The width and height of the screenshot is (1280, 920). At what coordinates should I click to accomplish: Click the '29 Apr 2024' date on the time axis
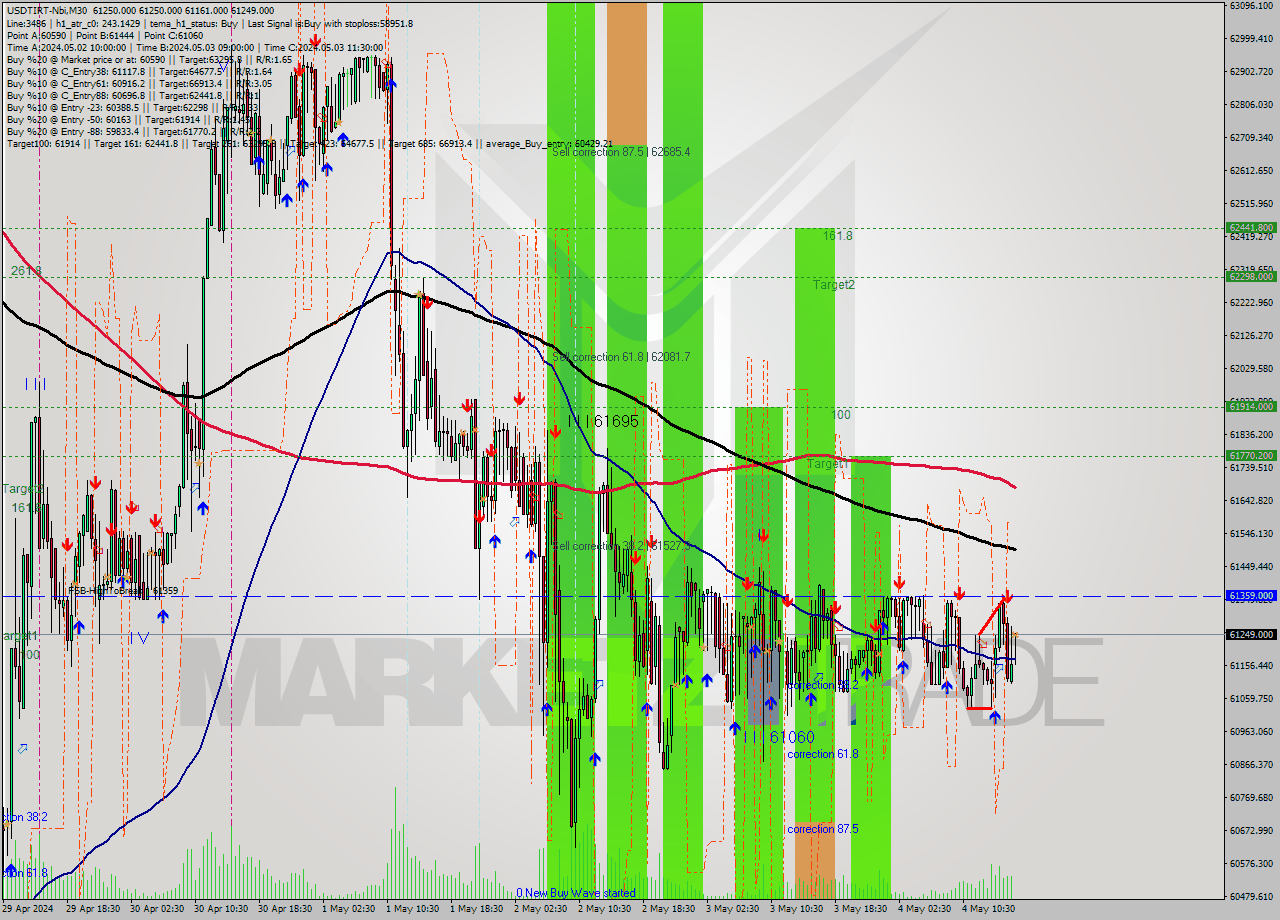(x=33, y=911)
